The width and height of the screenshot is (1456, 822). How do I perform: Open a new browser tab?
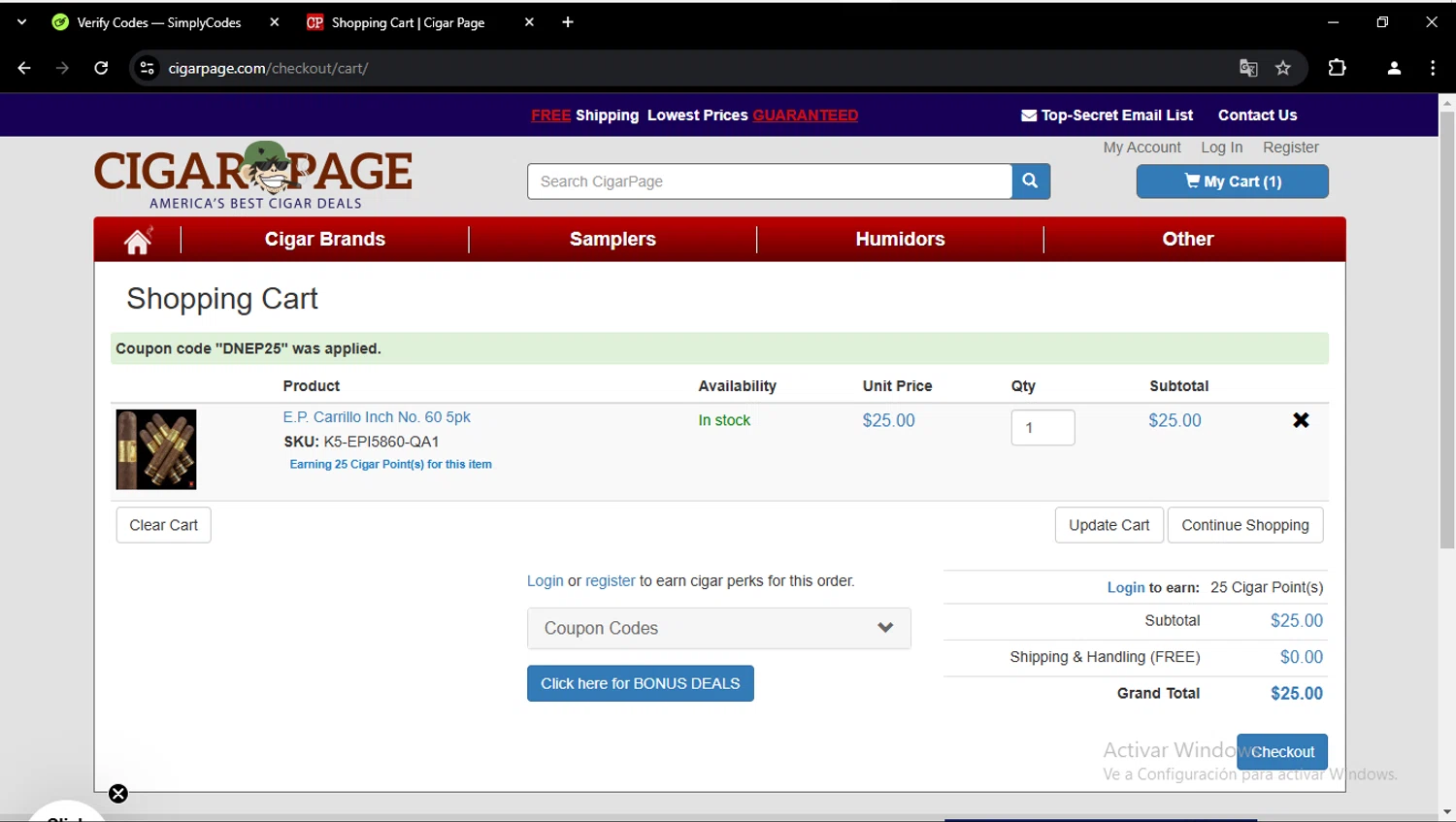pyautogui.click(x=568, y=22)
